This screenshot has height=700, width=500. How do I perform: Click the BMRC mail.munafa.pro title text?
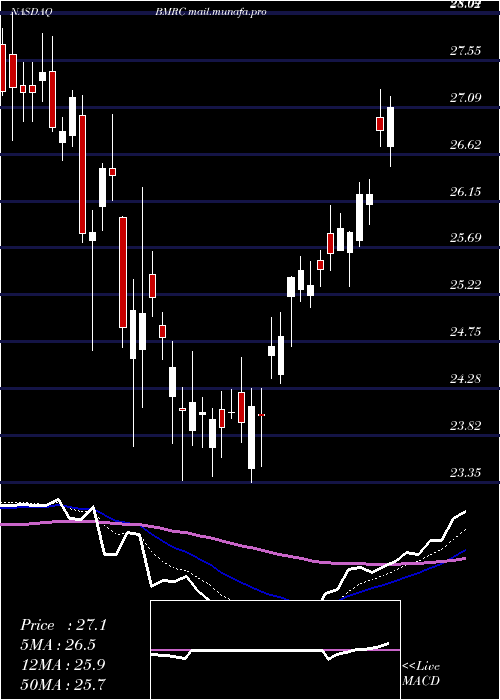tap(211, 12)
